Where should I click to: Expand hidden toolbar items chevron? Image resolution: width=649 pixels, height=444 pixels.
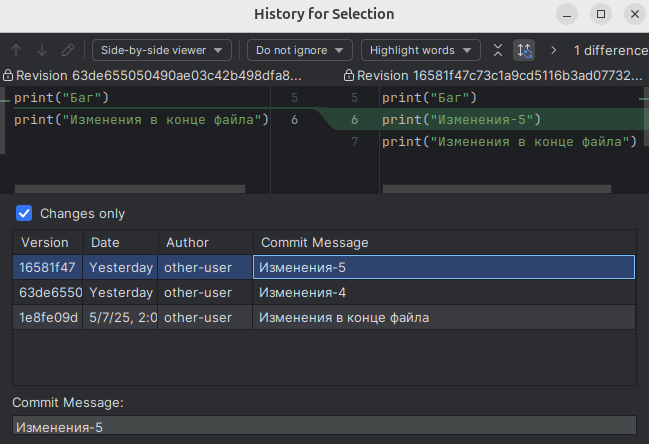click(x=553, y=50)
